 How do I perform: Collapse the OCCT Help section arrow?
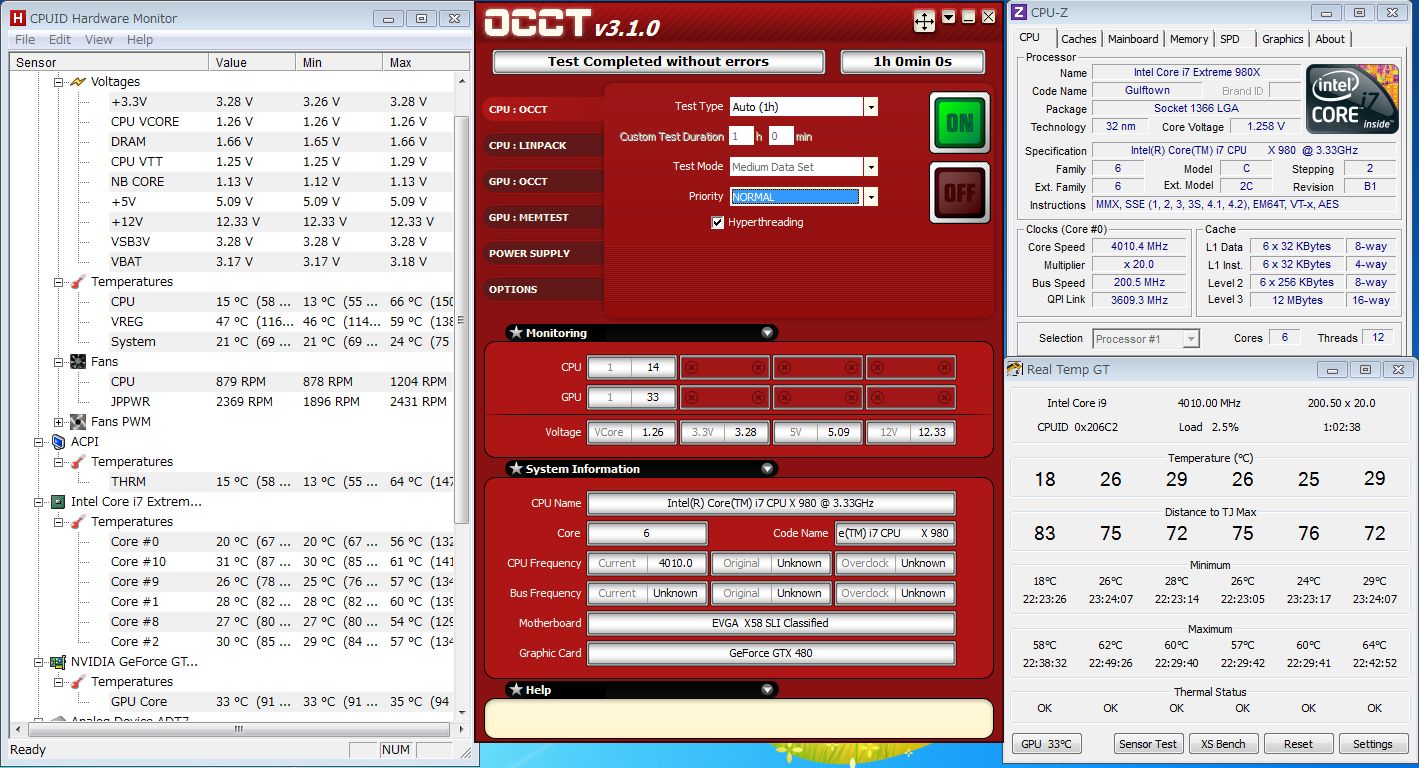click(767, 690)
